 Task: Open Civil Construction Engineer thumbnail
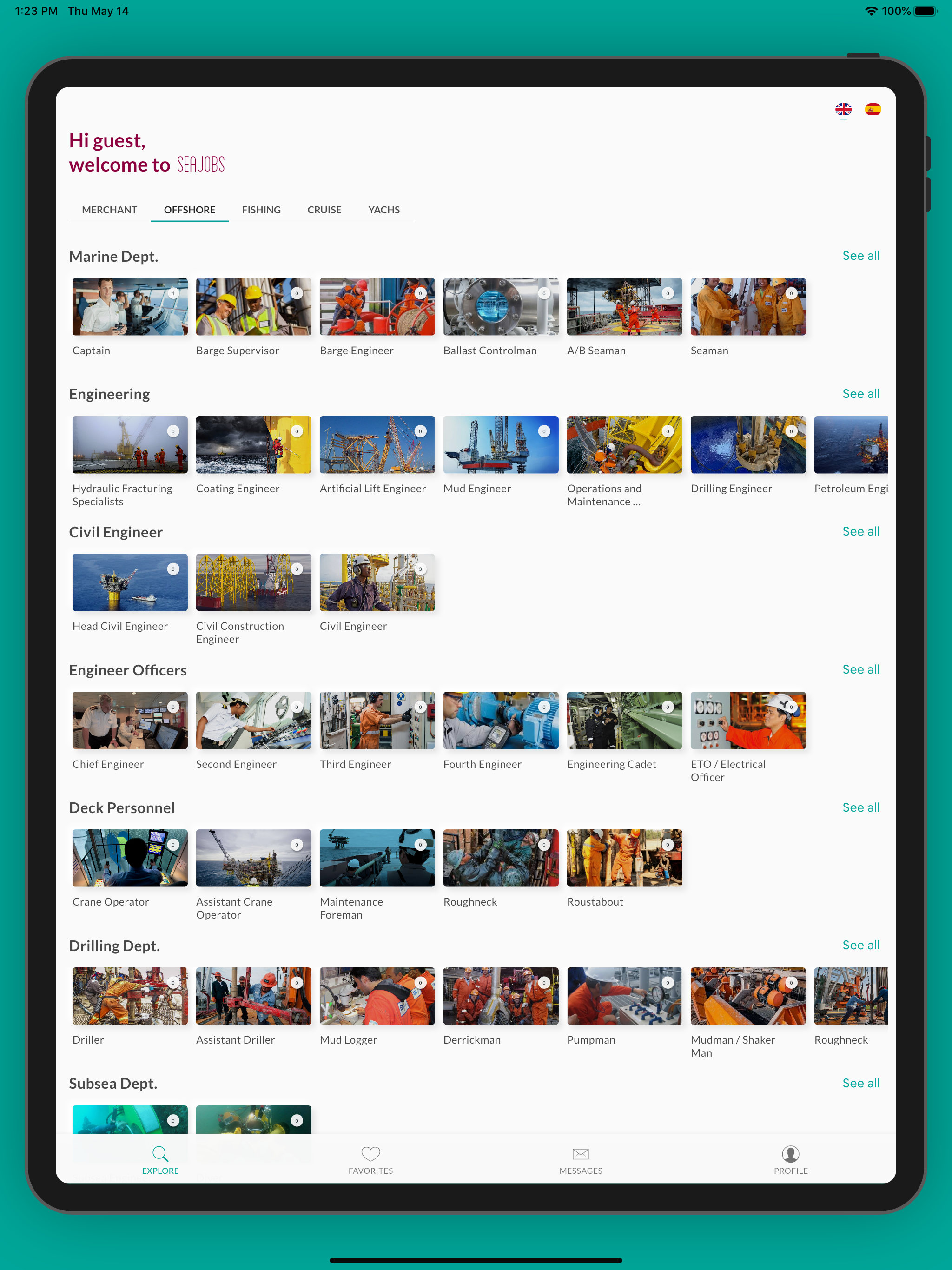pos(253,582)
